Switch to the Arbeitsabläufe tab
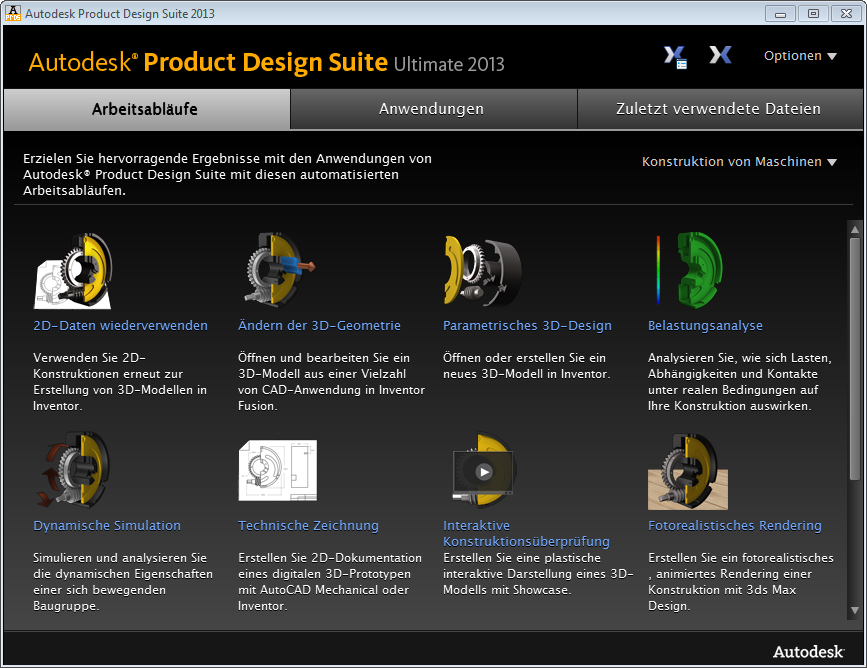This screenshot has height=668, width=867. point(147,109)
